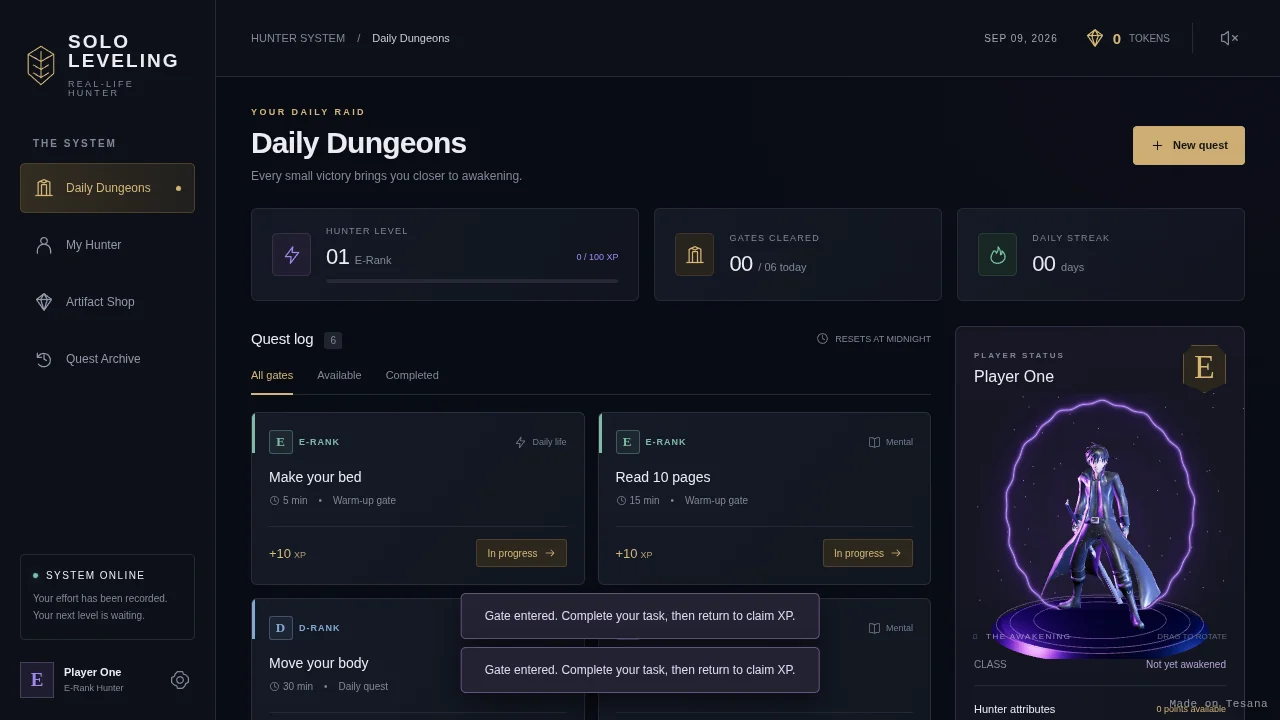Switch to the Available tab

tap(339, 375)
